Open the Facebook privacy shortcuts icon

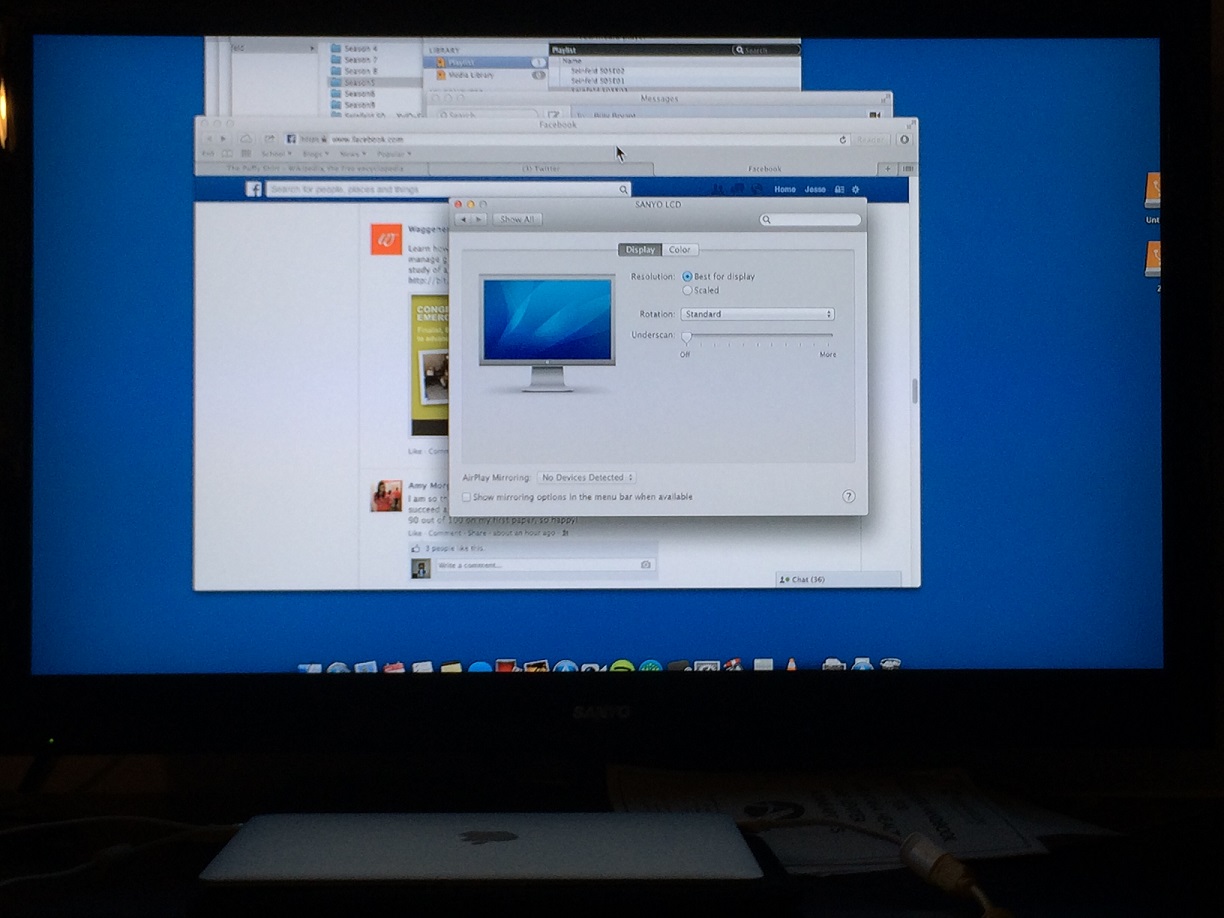(x=840, y=189)
